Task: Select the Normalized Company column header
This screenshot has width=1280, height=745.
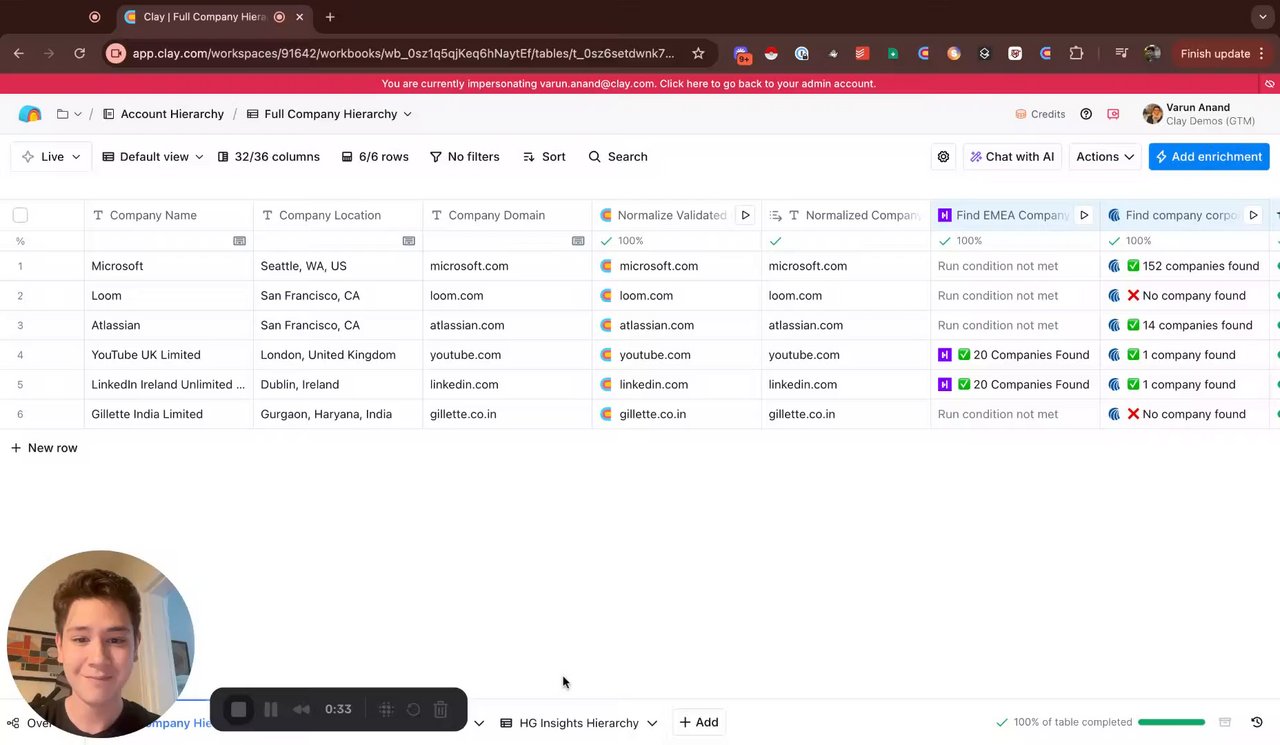Action: click(x=846, y=215)
